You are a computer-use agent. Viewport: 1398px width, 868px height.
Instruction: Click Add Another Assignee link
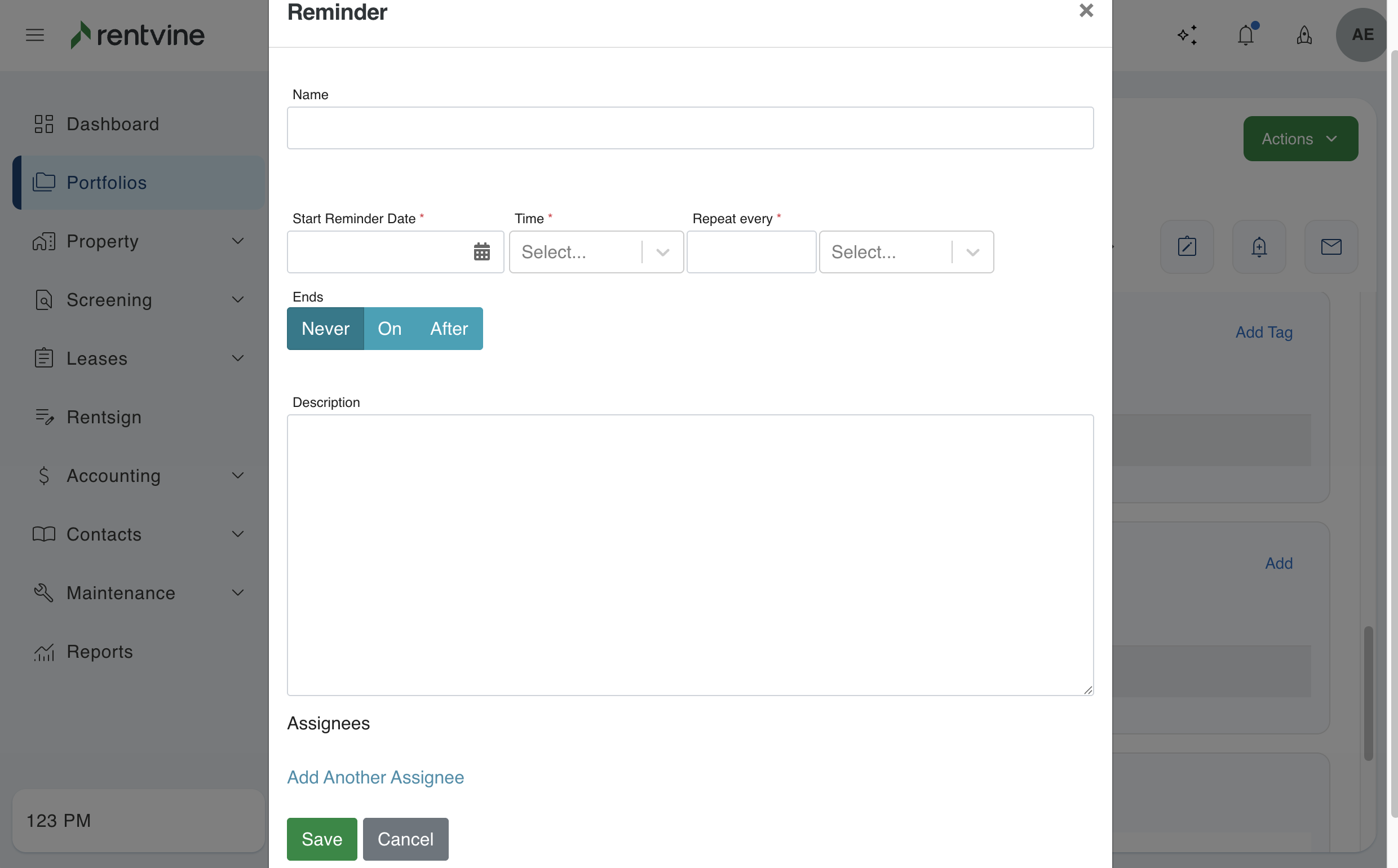pyautogui.click(x=375, y=777)
